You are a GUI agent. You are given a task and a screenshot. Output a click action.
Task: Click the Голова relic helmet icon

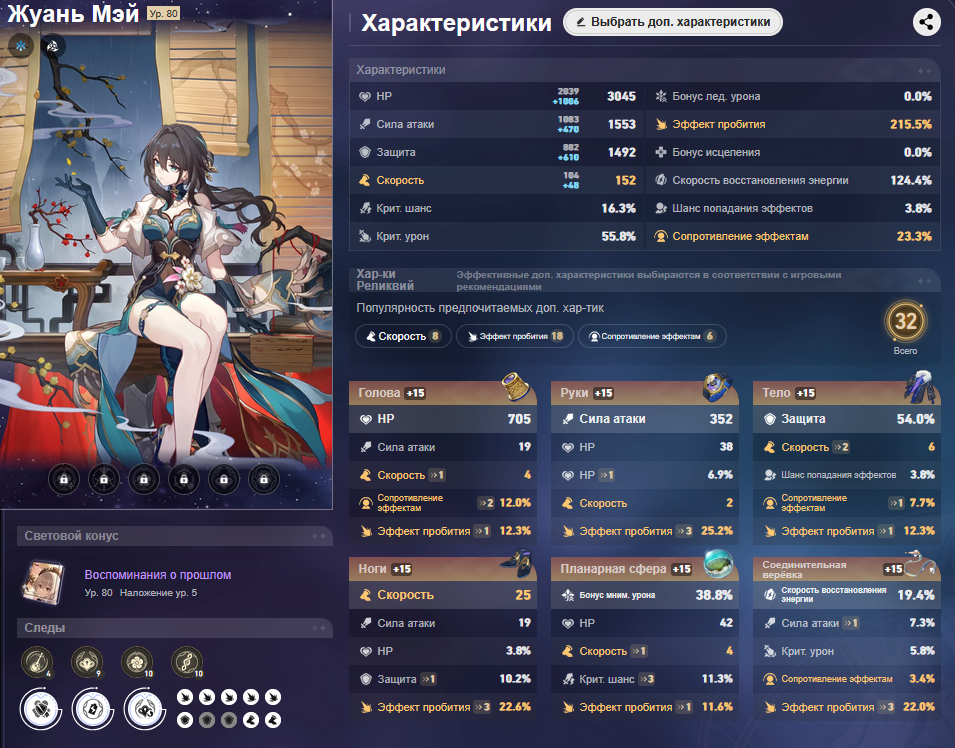[516, 386]
